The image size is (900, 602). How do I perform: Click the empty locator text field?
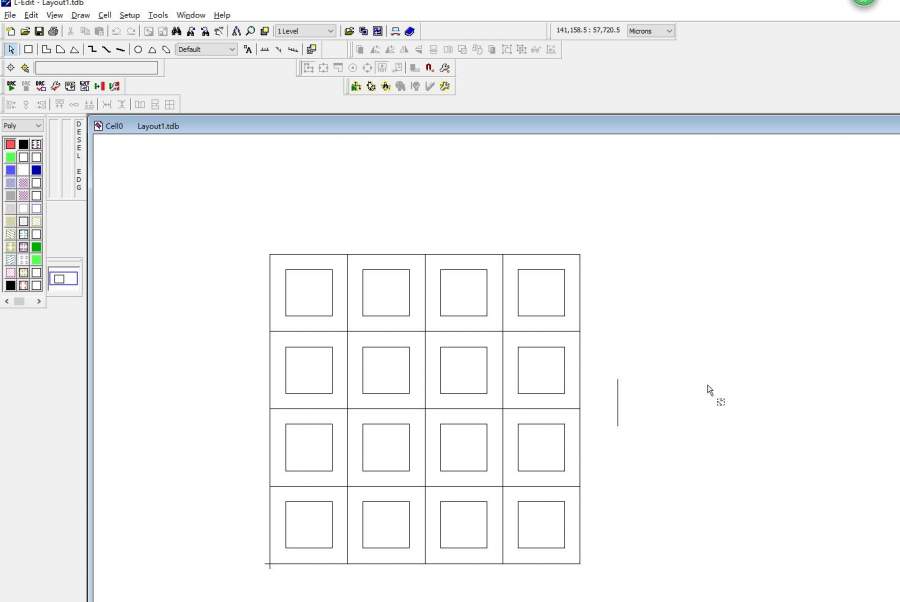click(96, 68)
